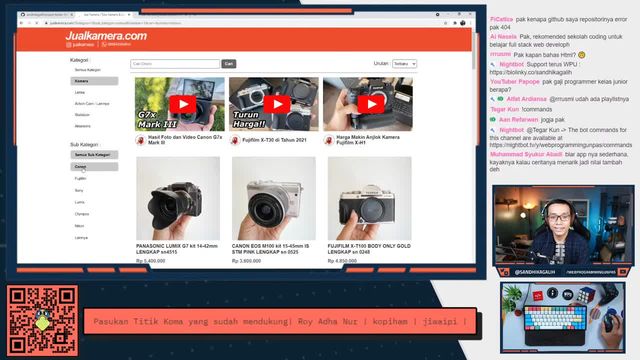The width and height of the screenshot is (640, 360).
Task: Click the QR code in stream overlay
Action: coord(42,320)
